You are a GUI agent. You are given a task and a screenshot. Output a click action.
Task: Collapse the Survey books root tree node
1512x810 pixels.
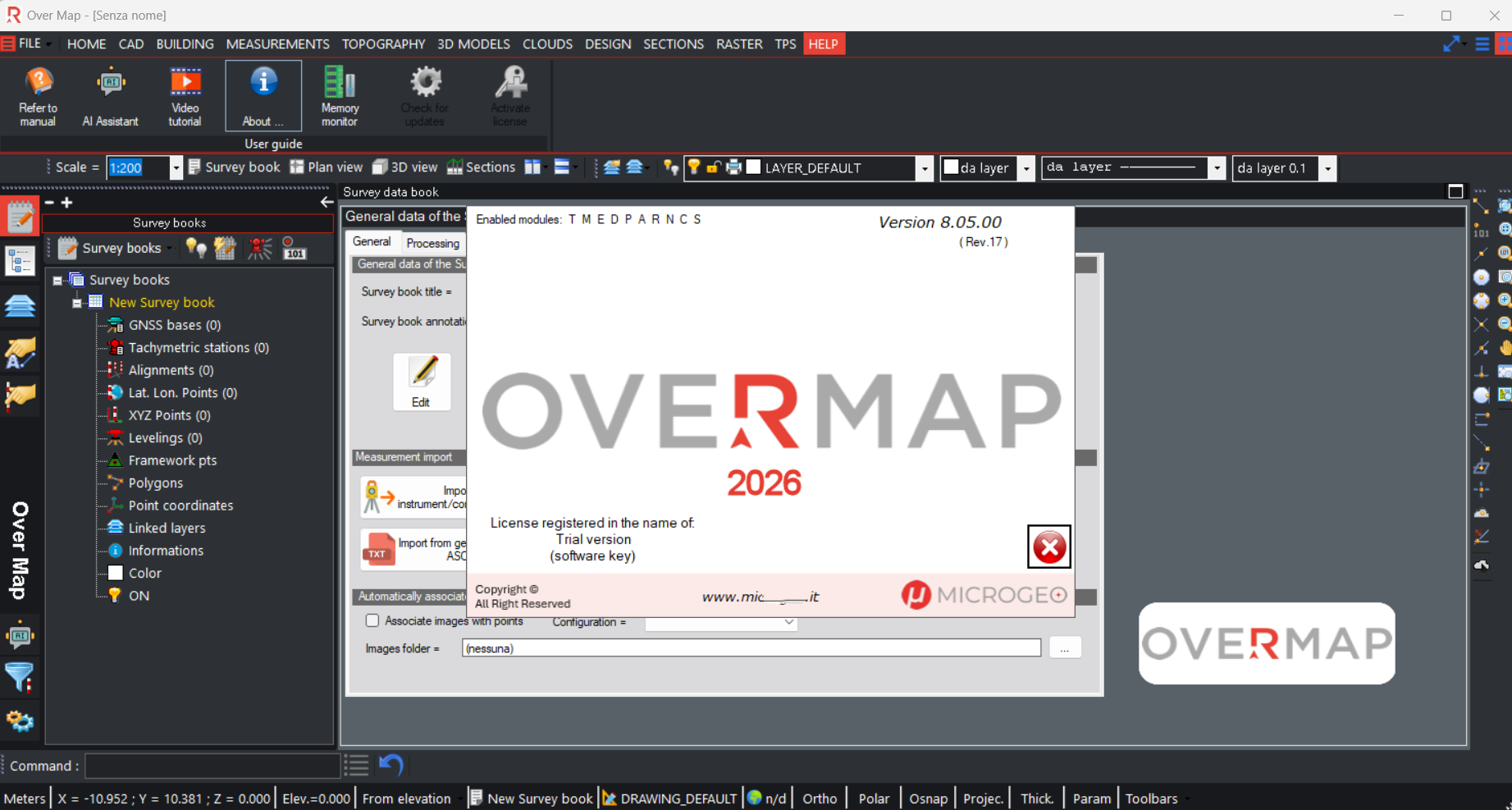coord(57,280)
